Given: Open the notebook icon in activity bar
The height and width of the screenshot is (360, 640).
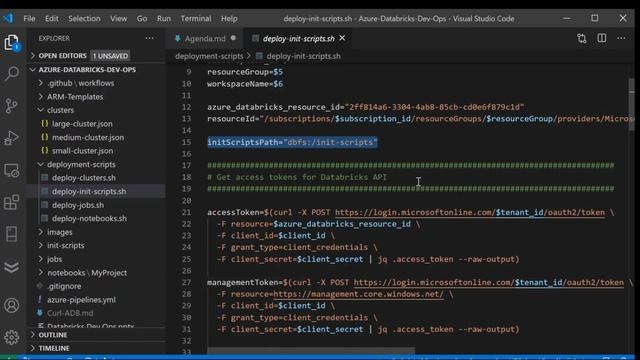Looking at the screenshot, I should coord(11,234).
